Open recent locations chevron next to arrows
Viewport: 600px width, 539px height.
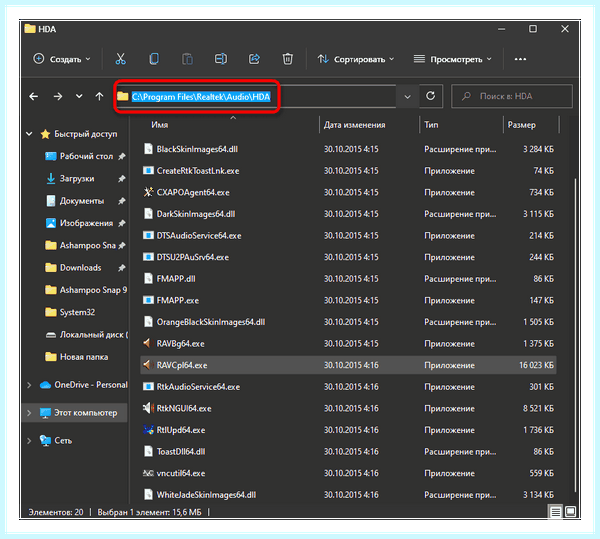pyautogui.click(x=79, y=96)
